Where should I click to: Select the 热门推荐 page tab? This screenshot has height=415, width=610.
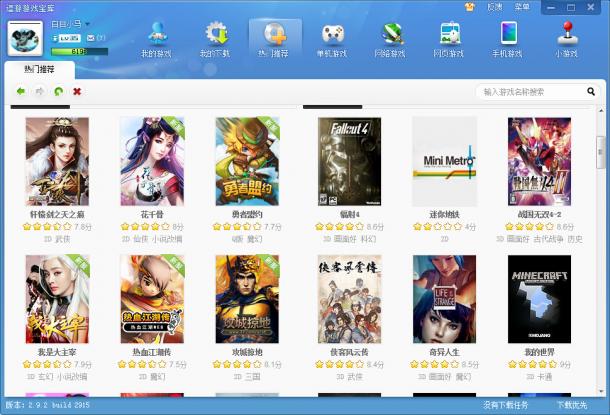pyautogui.click(x=39, y=69)
